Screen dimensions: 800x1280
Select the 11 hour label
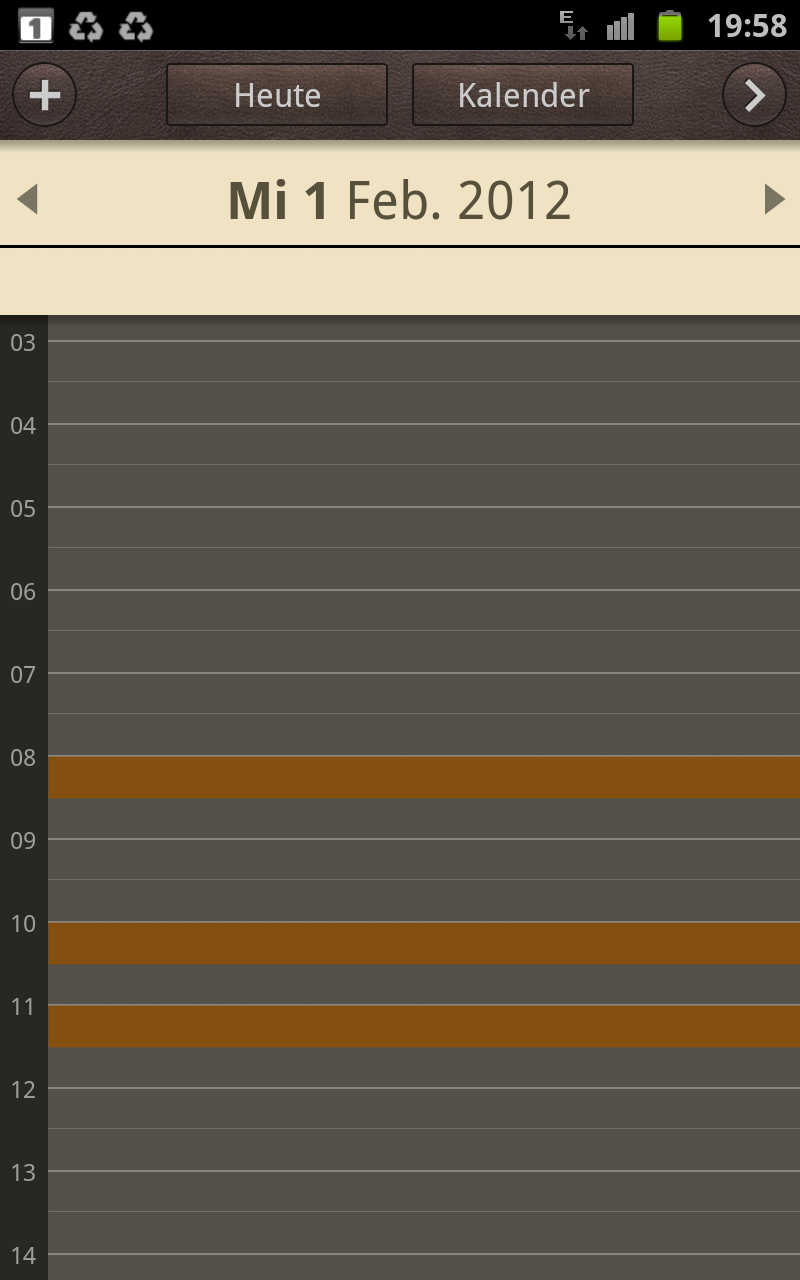coord(23,1007)
